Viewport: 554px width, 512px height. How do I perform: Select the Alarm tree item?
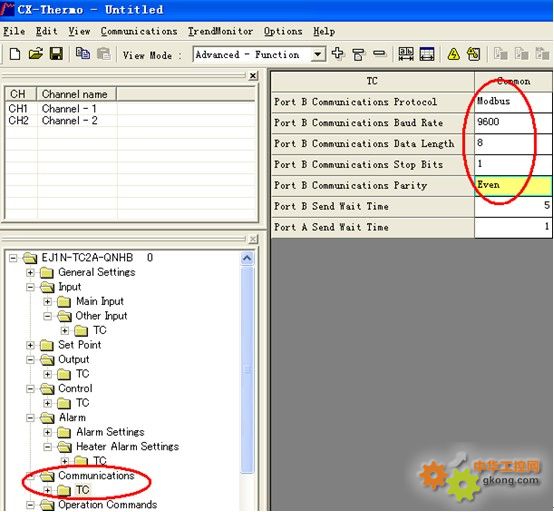pos(72,418)
